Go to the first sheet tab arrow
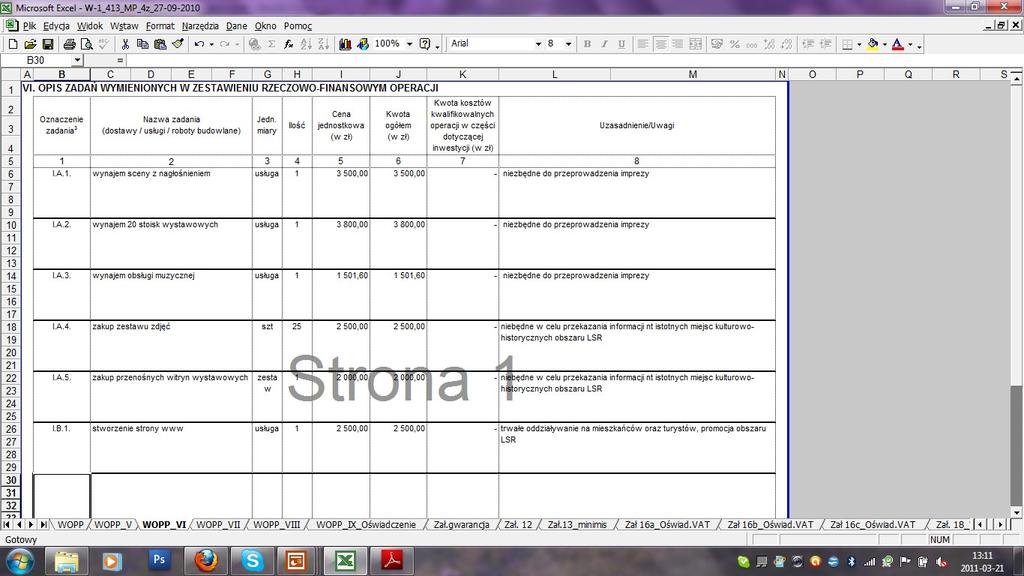The image size is (1024, 576). point(7,524)
